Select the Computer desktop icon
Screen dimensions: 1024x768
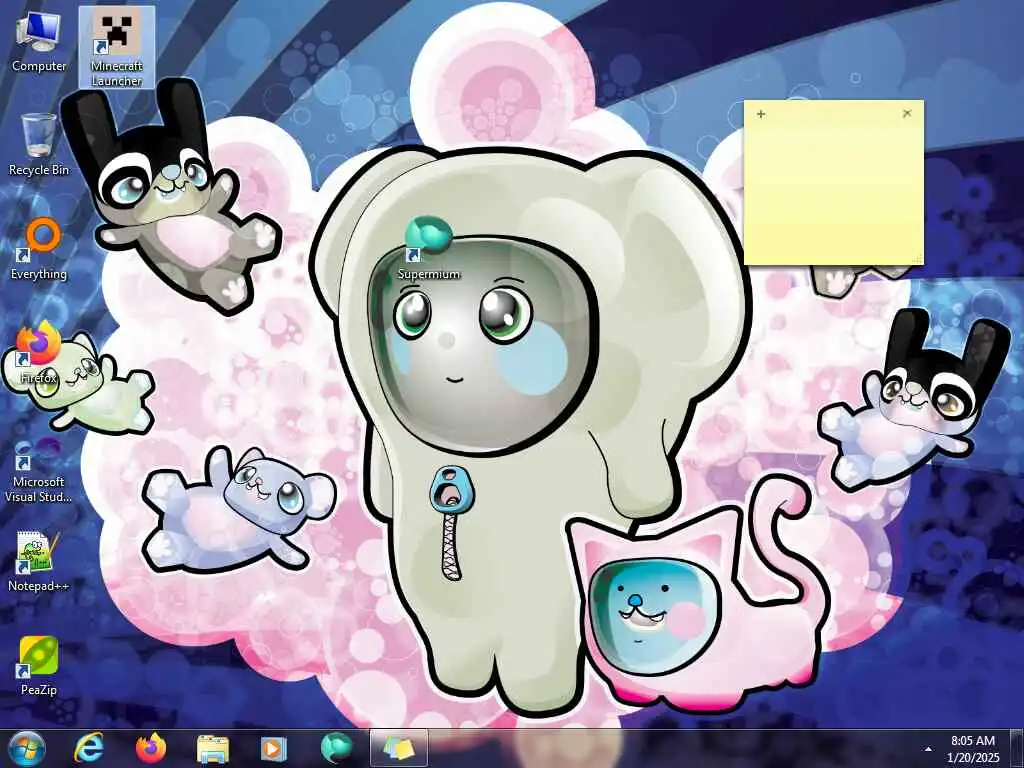(39, 43)
